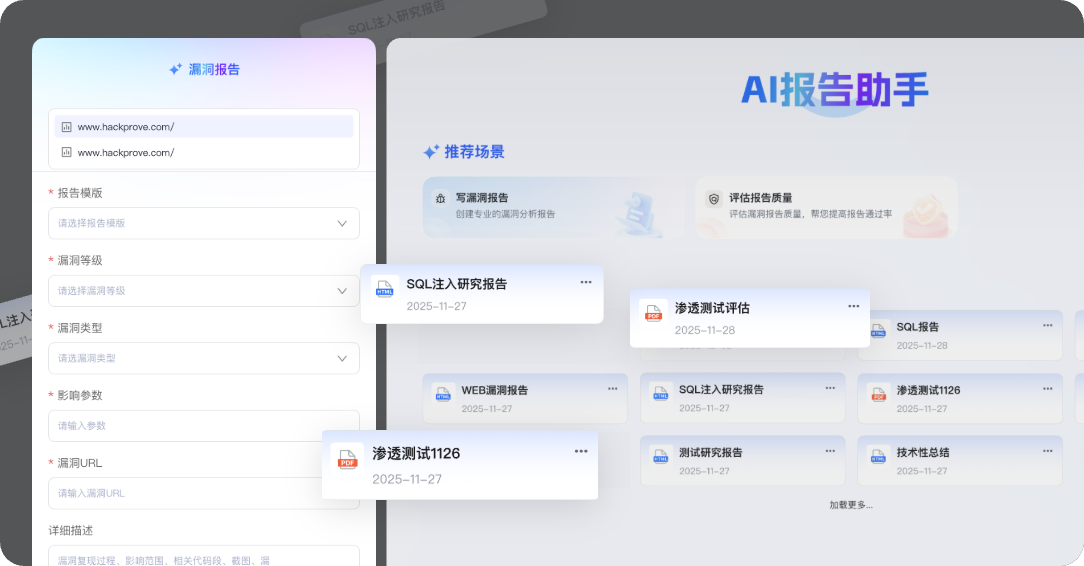The width and height of the screenshot is (1084, 566).
Task: Click the PDF icon on 渗透测试评估 card
Action: click(653, 313)
